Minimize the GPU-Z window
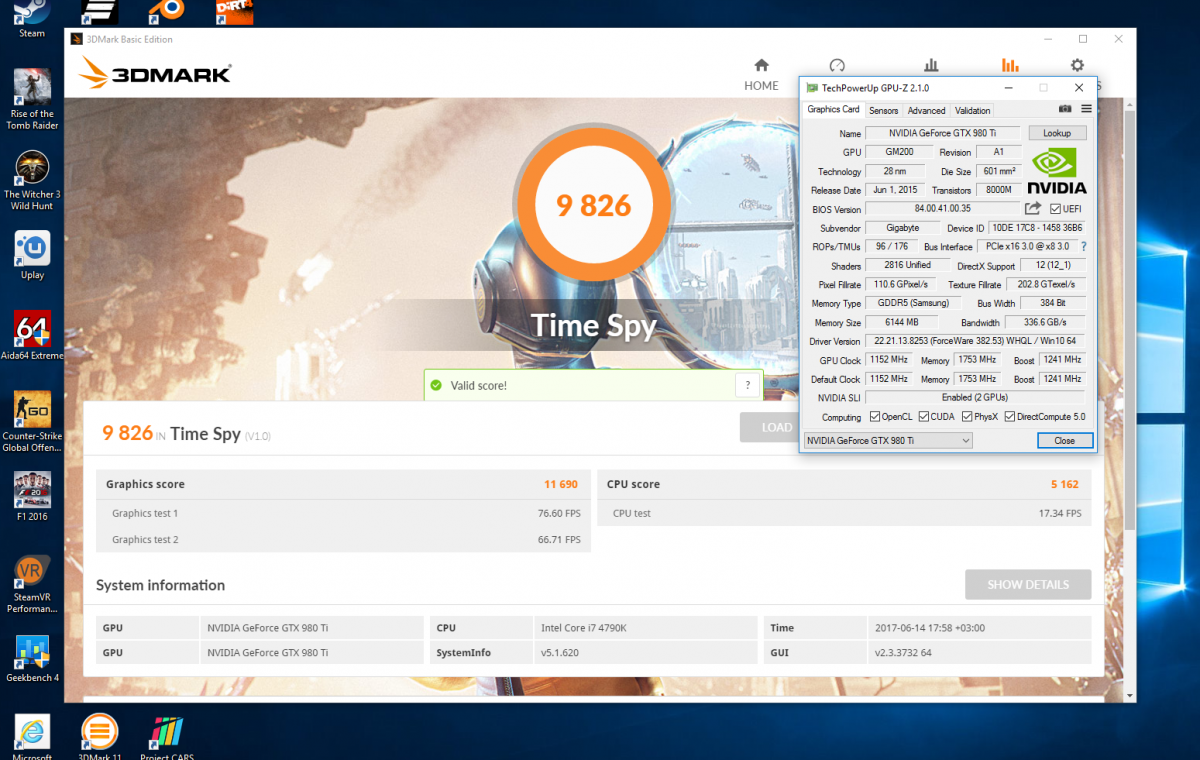The height and width of the screenshot is (760, 1200). 1008,88
